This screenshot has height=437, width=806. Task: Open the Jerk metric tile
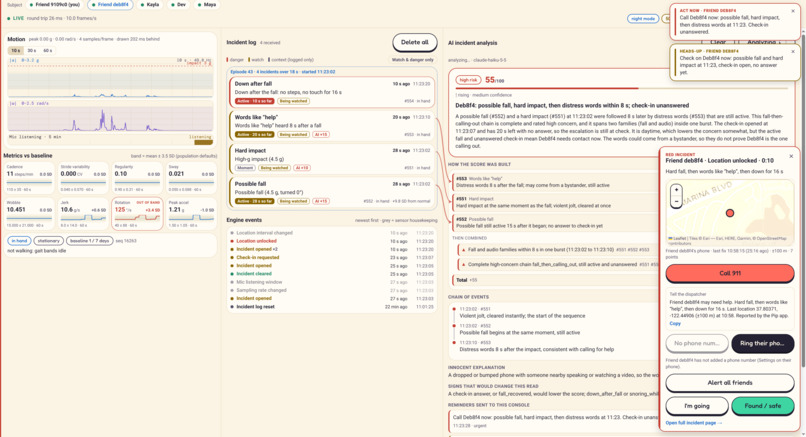tap(83, 213)
